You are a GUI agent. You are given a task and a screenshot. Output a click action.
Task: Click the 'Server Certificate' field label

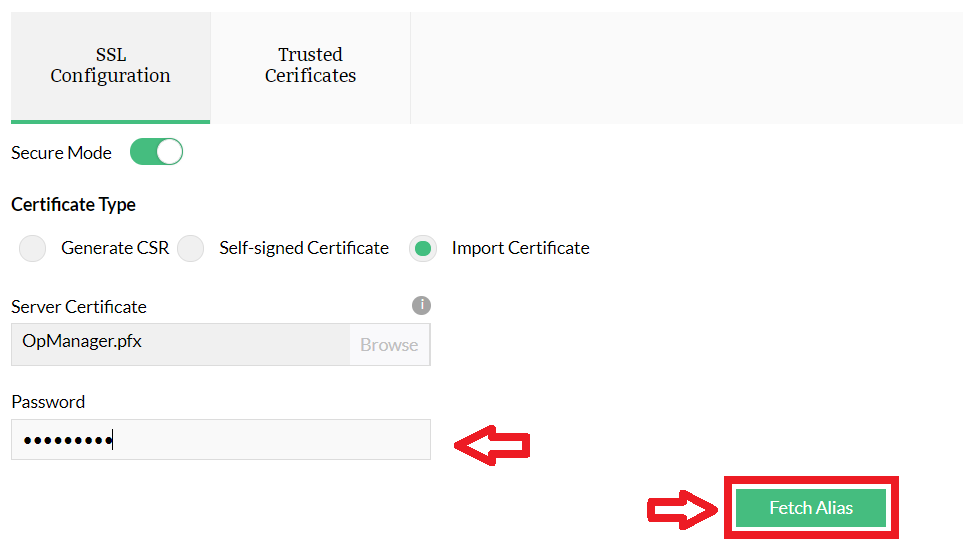79,307
